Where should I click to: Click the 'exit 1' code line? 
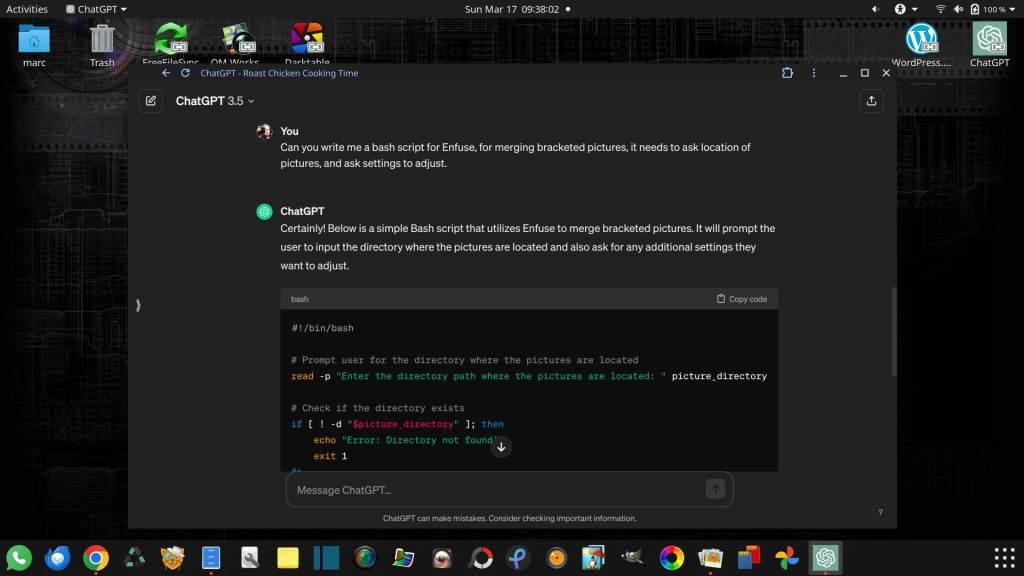coord(330,456)
